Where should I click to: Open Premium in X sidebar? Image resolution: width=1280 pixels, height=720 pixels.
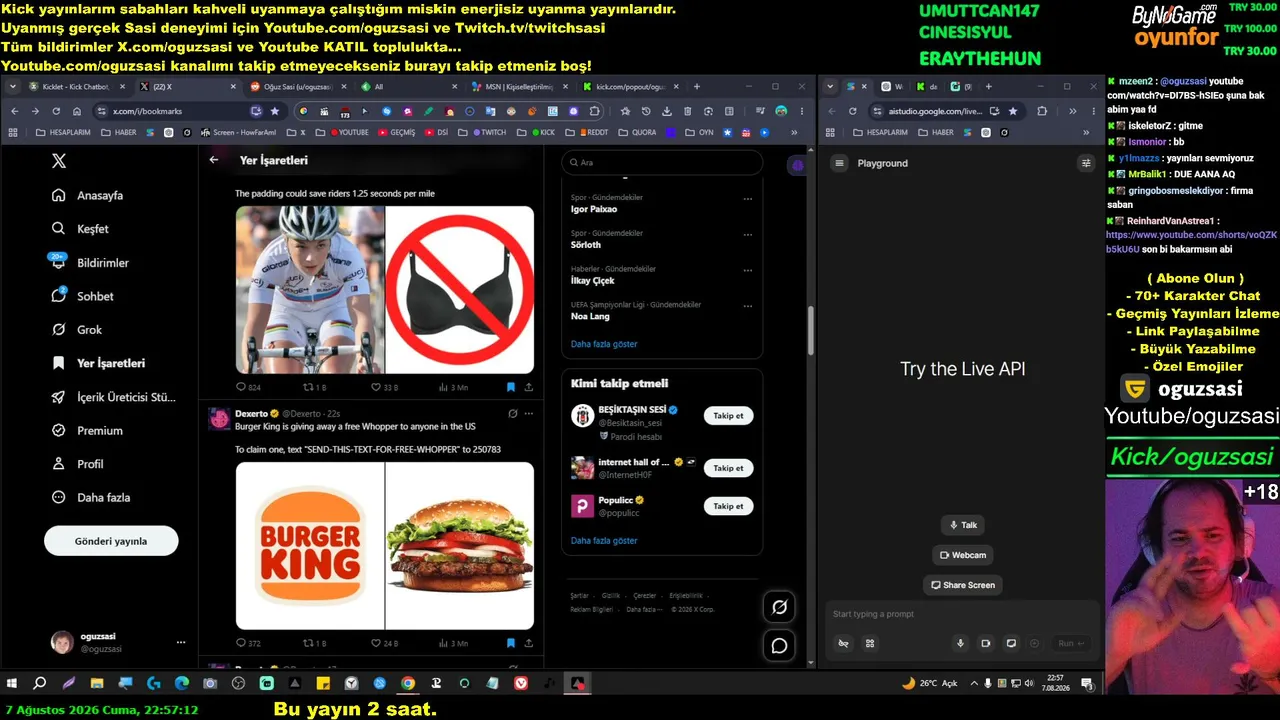click(87, 430)
